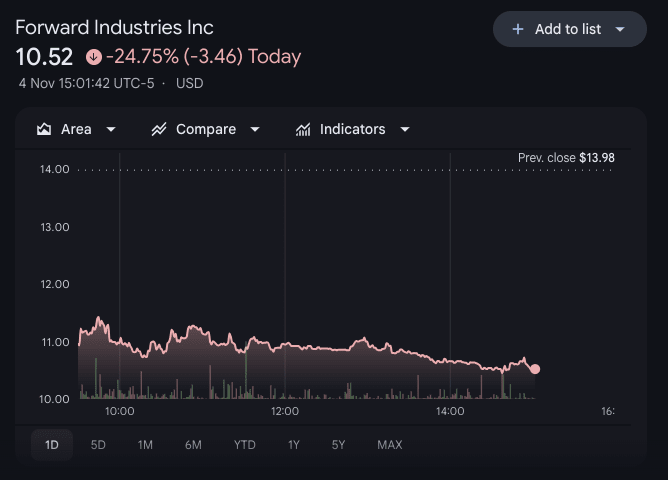
Task: Expand the Area chart type dropdown arrow
Action: [x=111, y=129]
